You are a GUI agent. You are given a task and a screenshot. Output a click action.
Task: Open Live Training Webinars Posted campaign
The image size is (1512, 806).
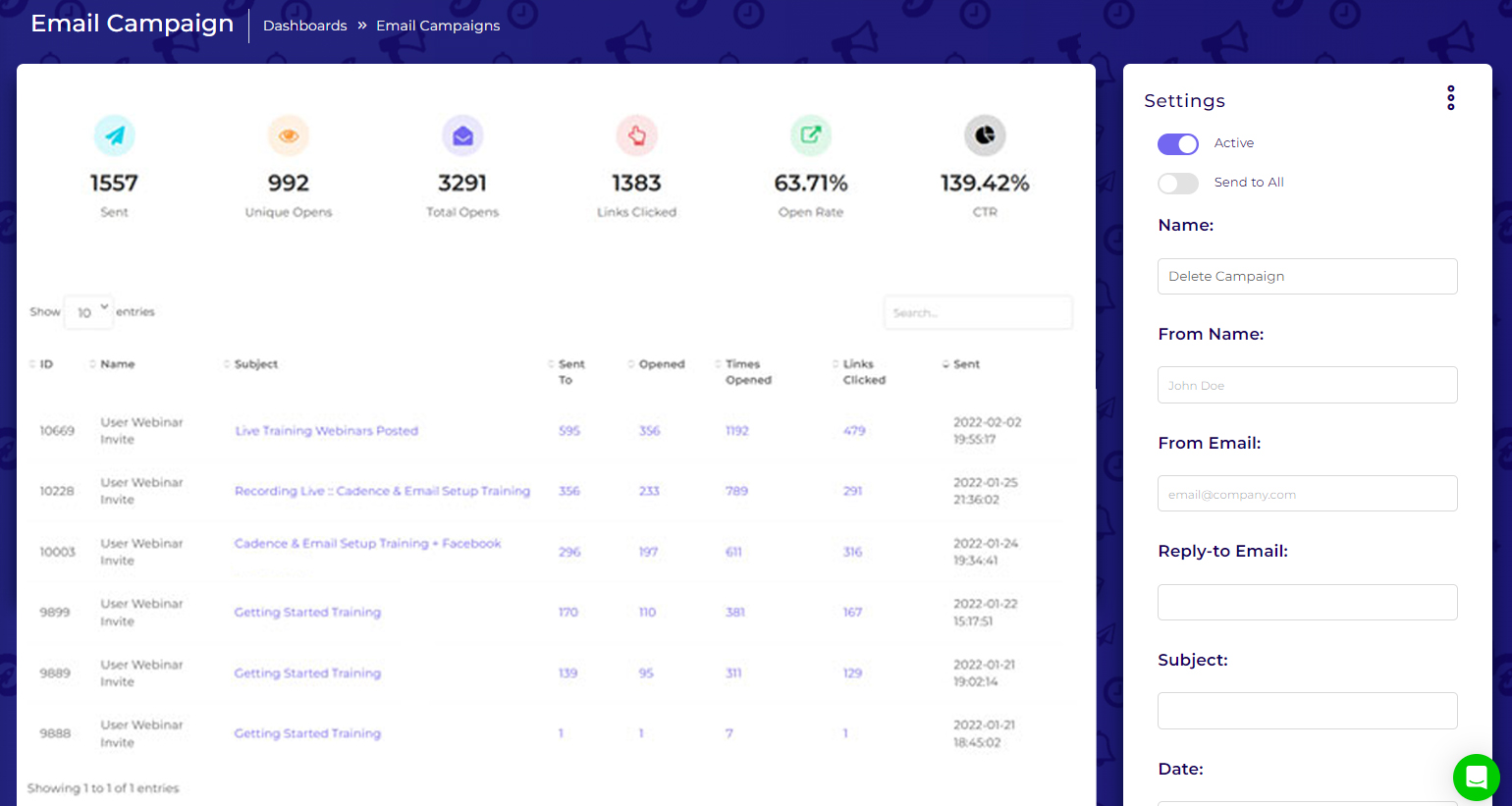pyautogui.click(x=326, y=431)
